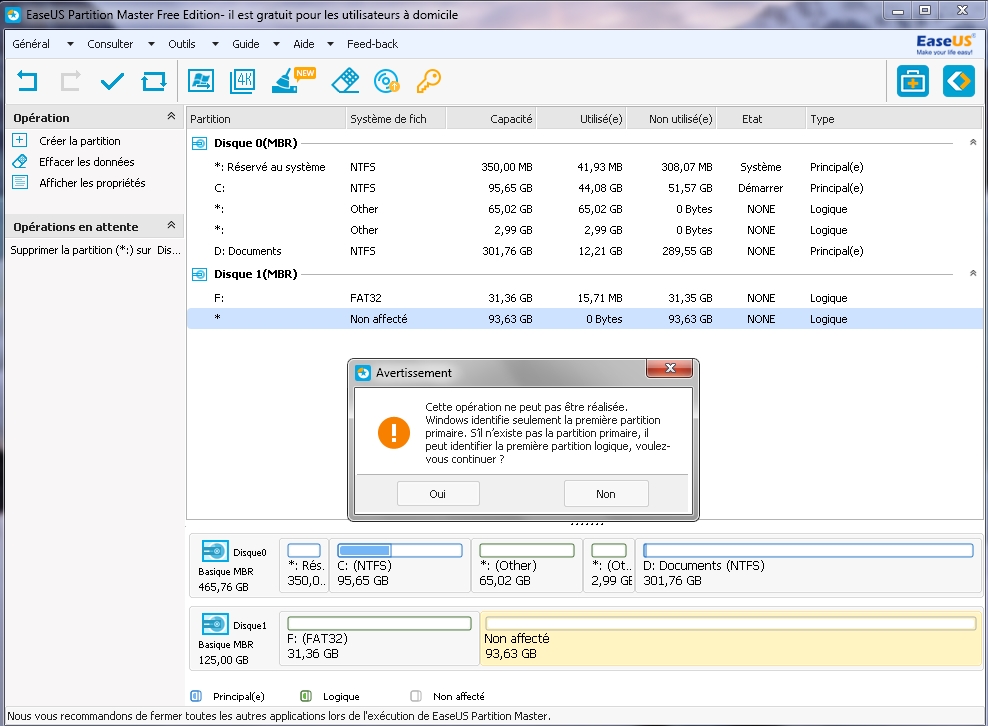The height and width of the screenshot is (726, 988).
Task: Open the Guide dropdown arrow
Action: (276, 44)
